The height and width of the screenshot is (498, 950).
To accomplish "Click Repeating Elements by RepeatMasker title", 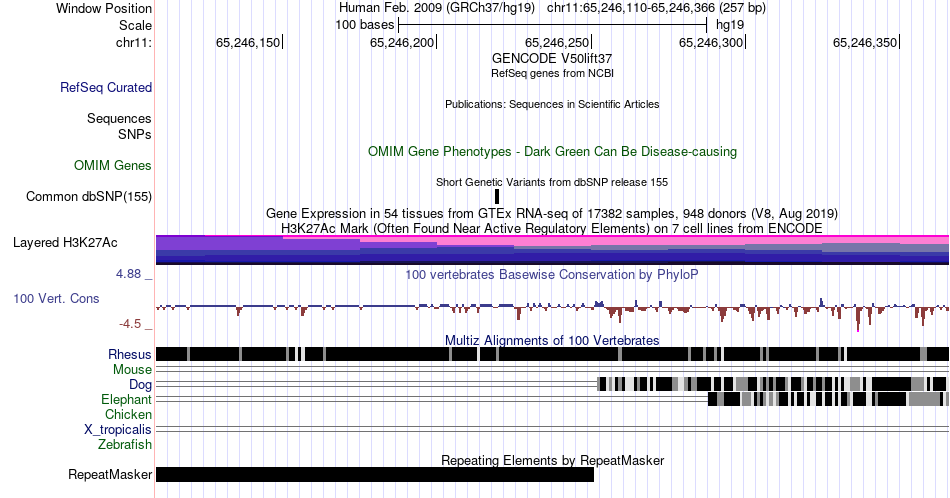I will click(x=553, y=460).
